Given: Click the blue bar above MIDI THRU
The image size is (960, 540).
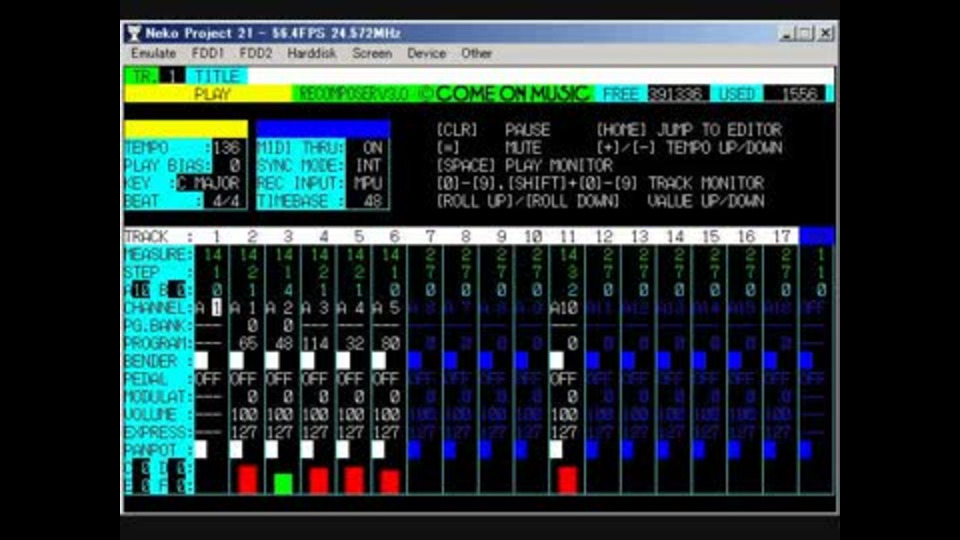Looking at the screenshot, I should (323, 129).
